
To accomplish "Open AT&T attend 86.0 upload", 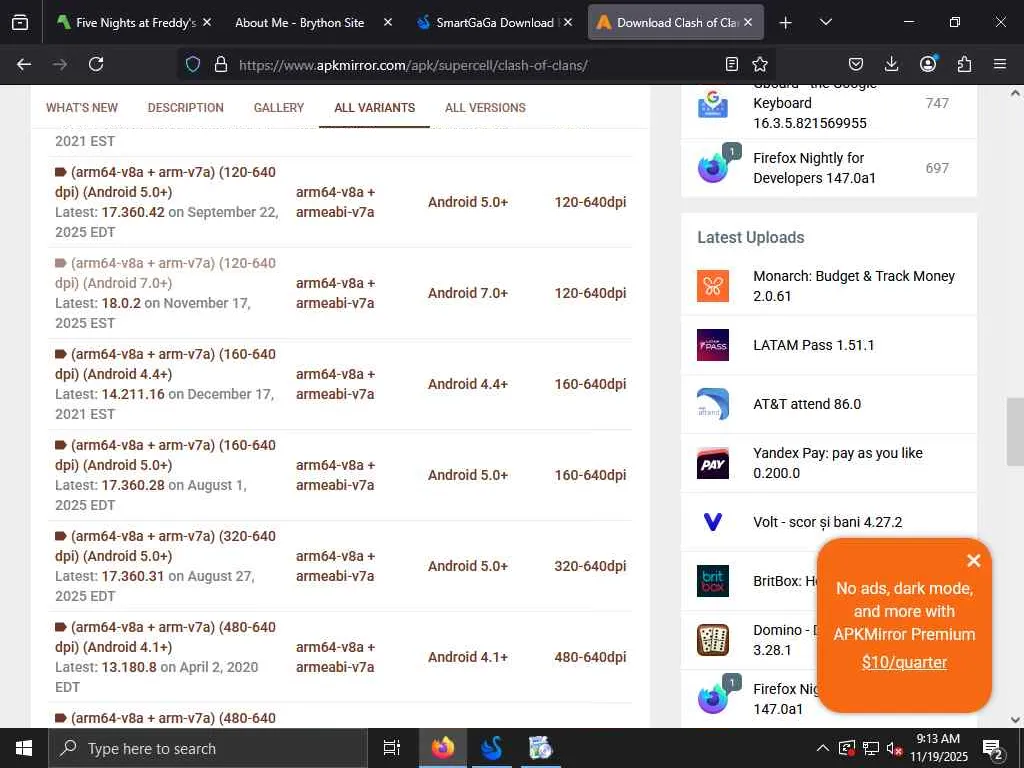I will coord(807,404).
